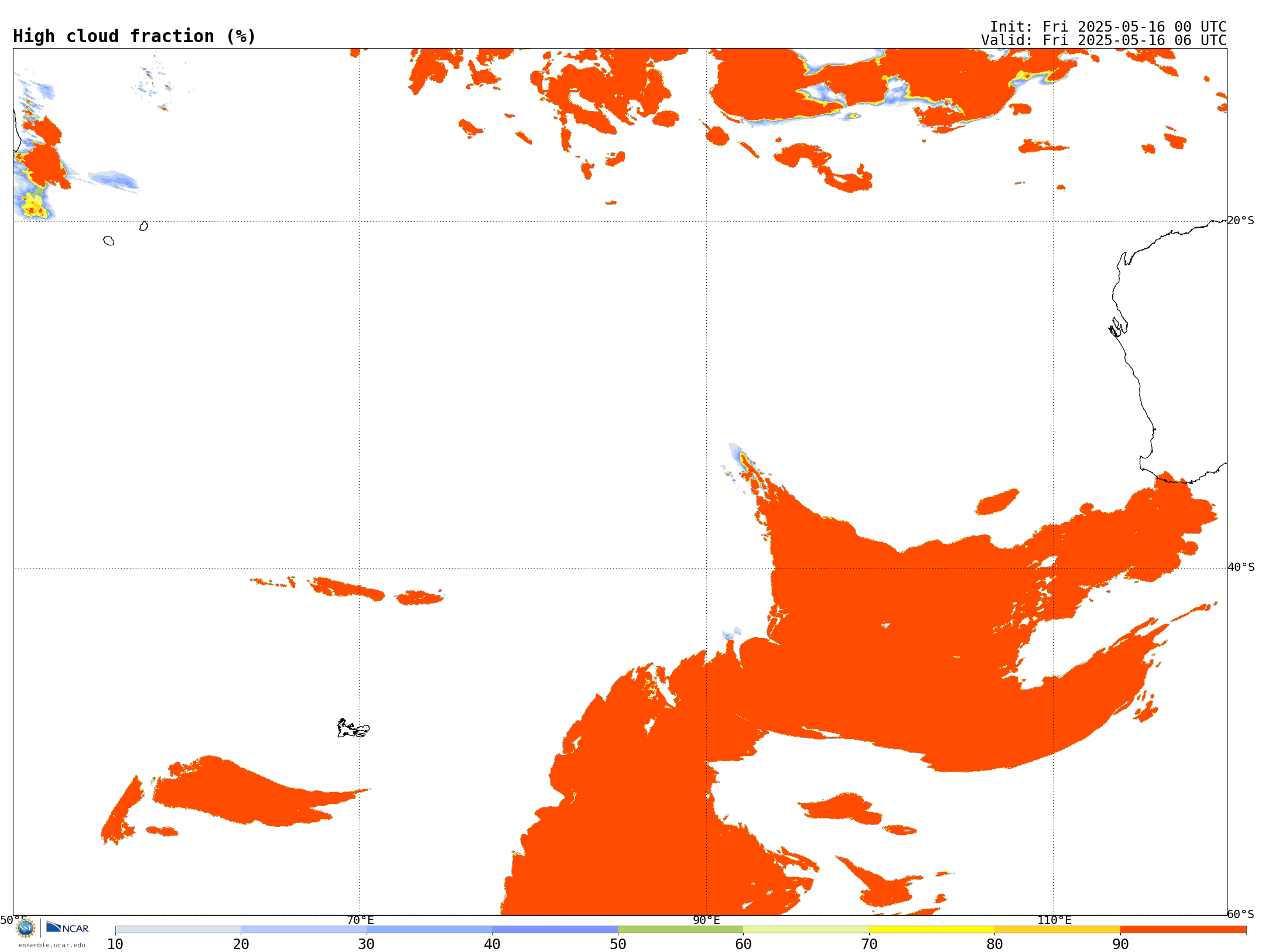Click the colorbar tick label 50

pyautogui.click(x=618, y=944)
